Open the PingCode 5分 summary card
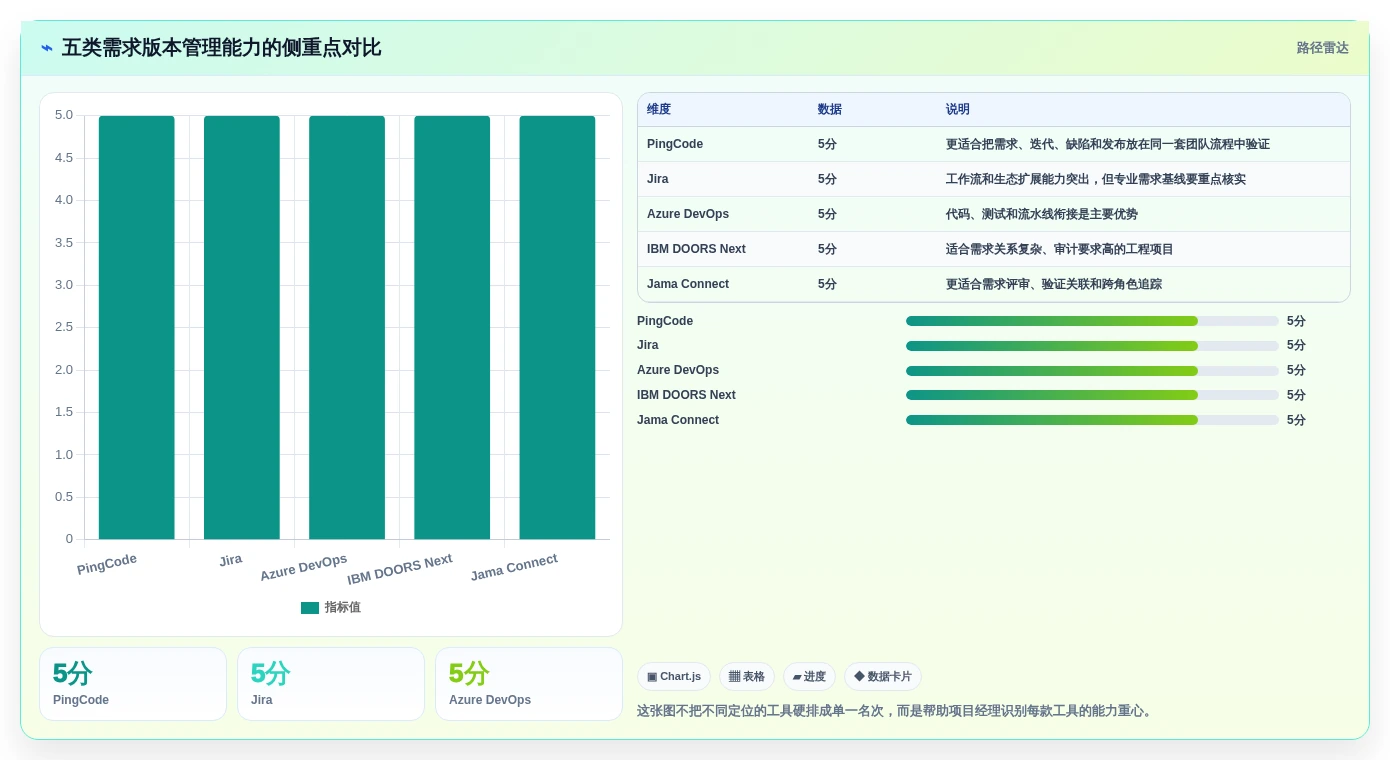1390x760 pixels. pos(133,684)
